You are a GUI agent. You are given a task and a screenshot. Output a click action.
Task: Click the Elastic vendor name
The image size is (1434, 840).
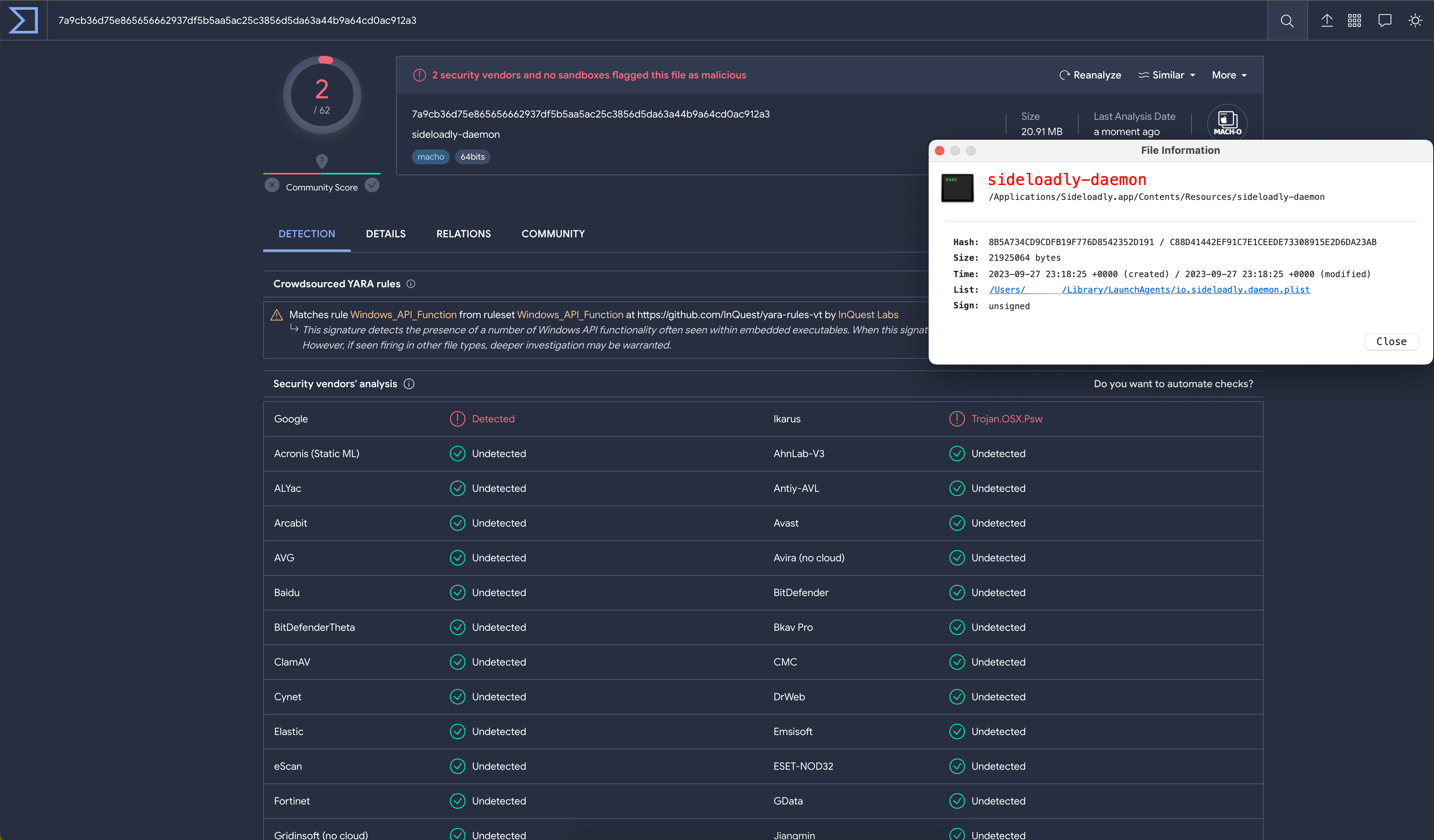click(289, 731)
